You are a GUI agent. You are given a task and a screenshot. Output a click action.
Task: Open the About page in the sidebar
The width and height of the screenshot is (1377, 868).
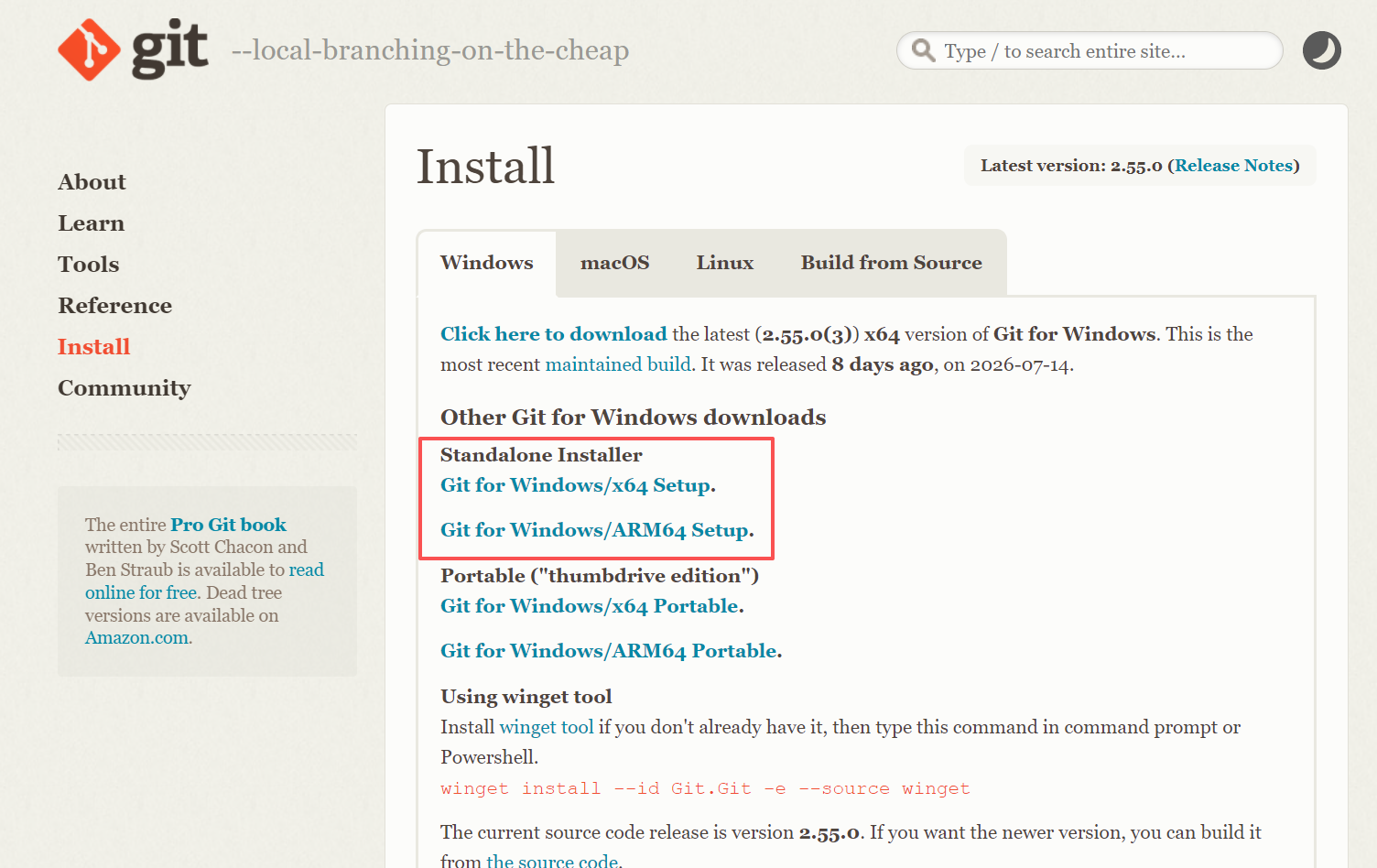(x=92, y=182)
